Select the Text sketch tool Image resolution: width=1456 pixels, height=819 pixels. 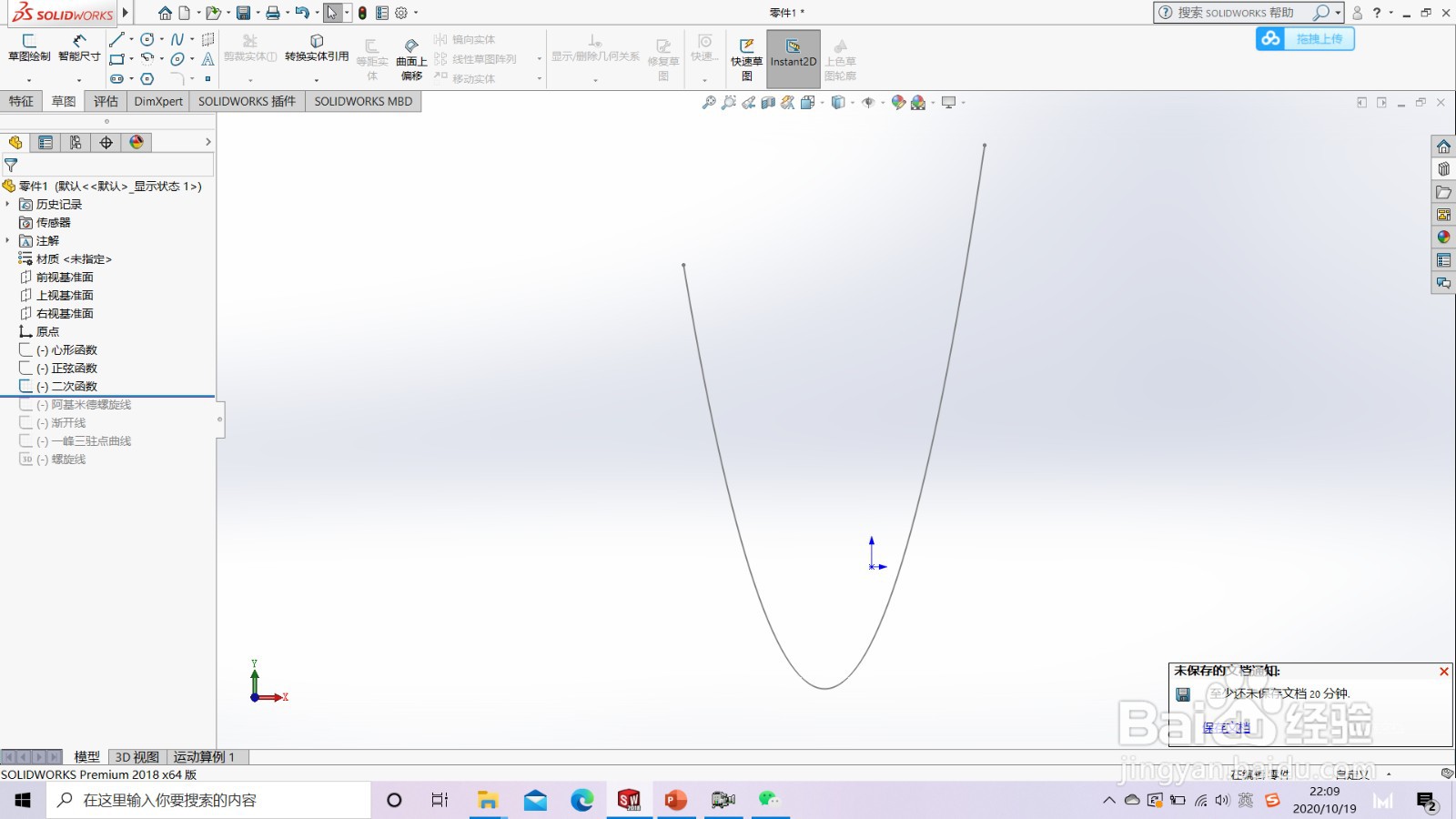point(207,59)
